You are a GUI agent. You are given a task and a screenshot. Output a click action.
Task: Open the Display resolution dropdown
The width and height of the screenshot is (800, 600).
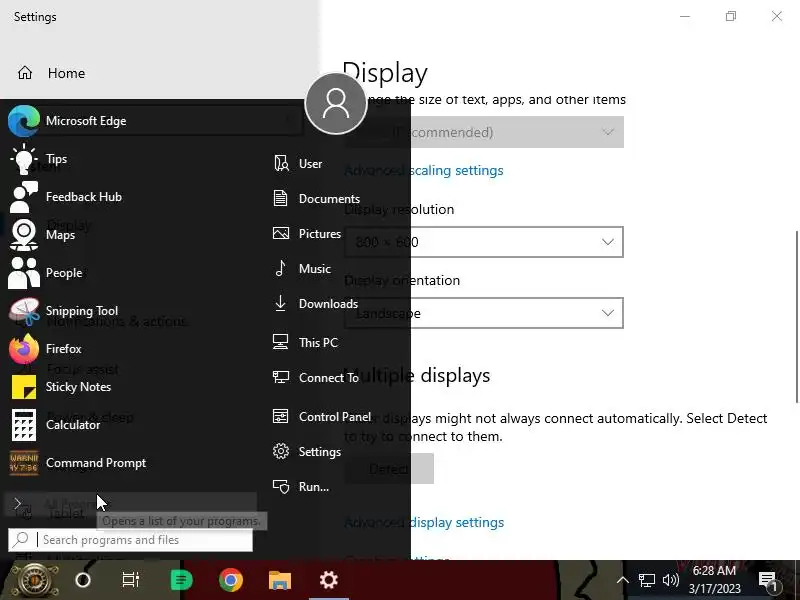[x=484, y=242]
